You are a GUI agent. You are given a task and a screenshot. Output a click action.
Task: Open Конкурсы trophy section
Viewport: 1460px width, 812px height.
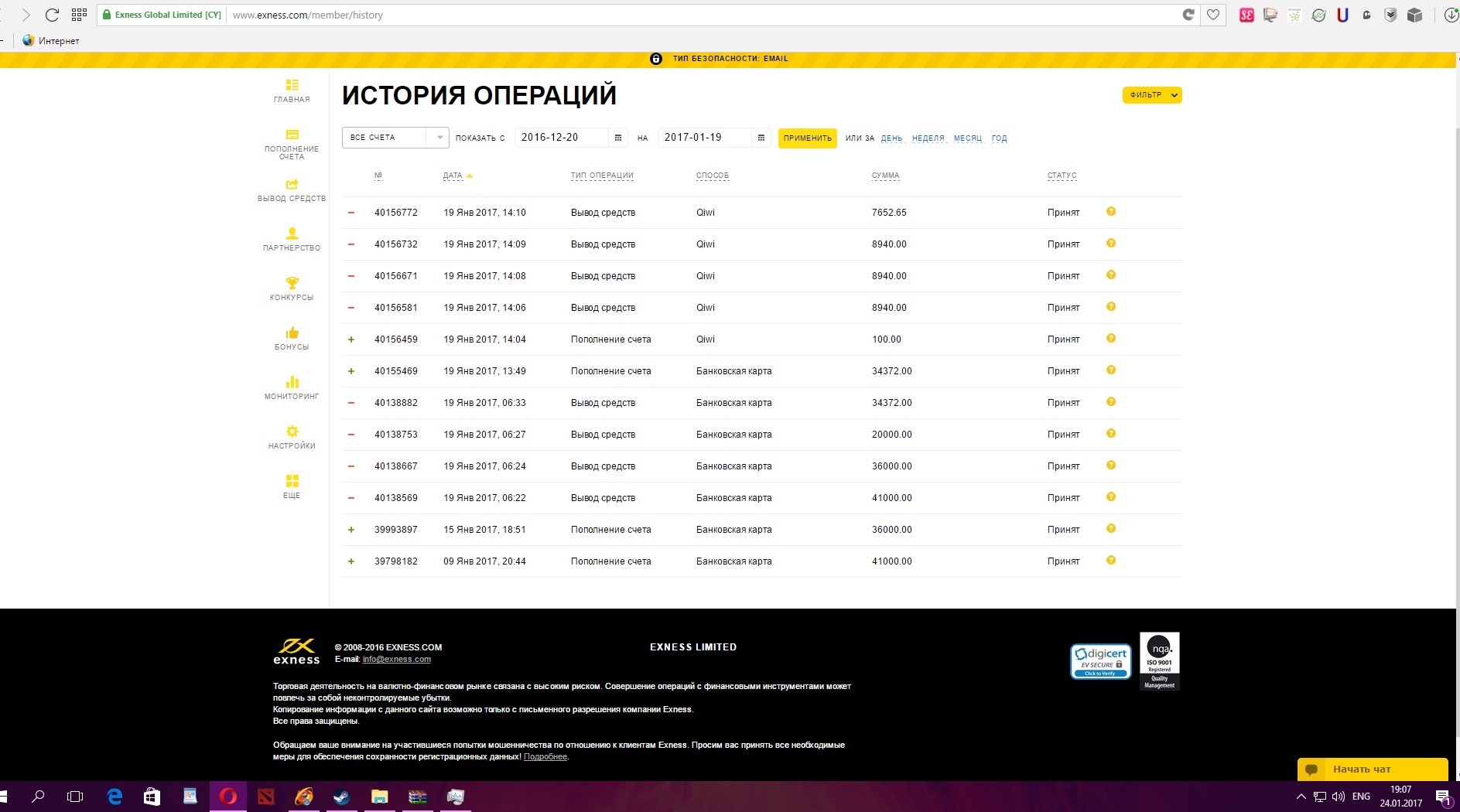click(x=292, y=289)
